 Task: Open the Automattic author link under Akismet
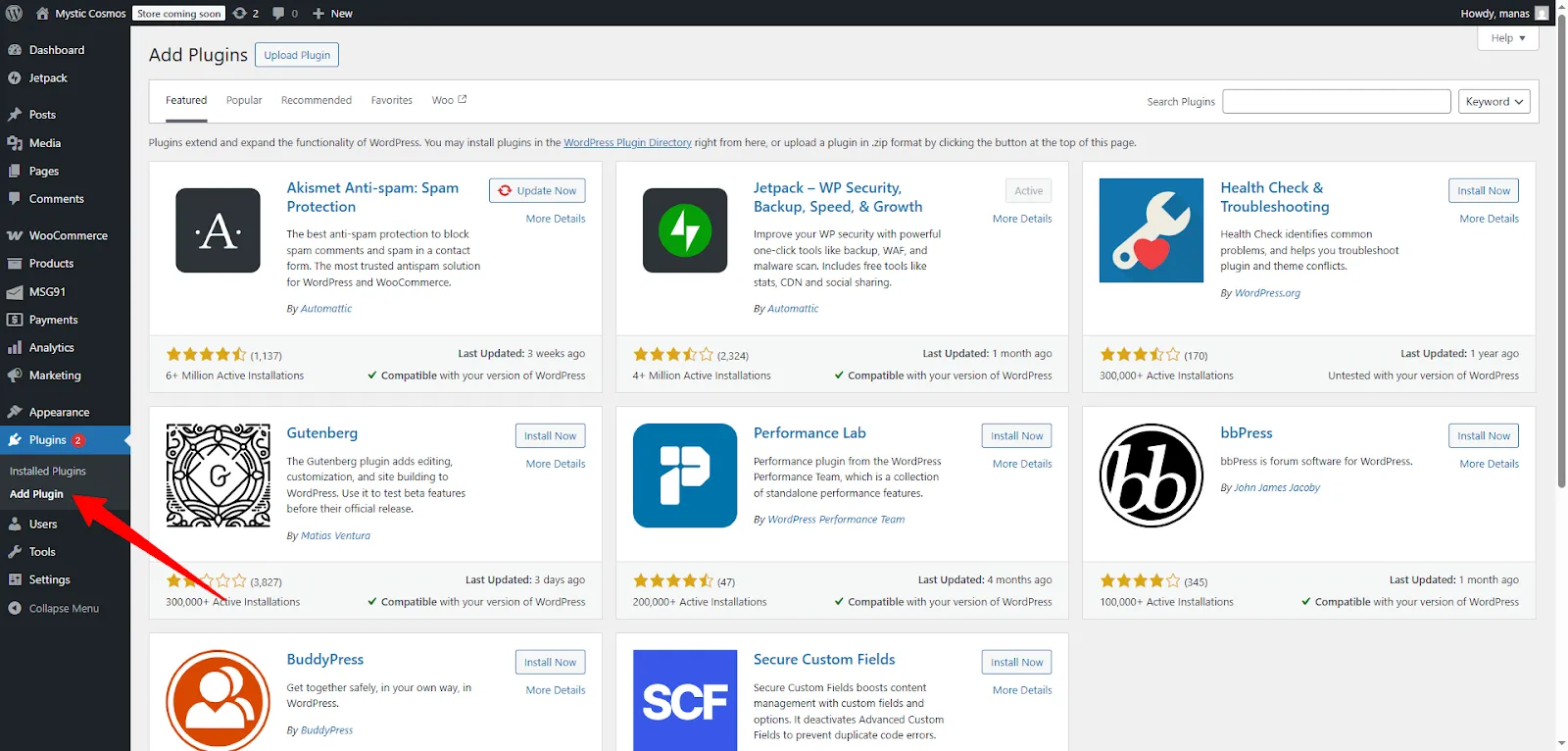point(326,309)
